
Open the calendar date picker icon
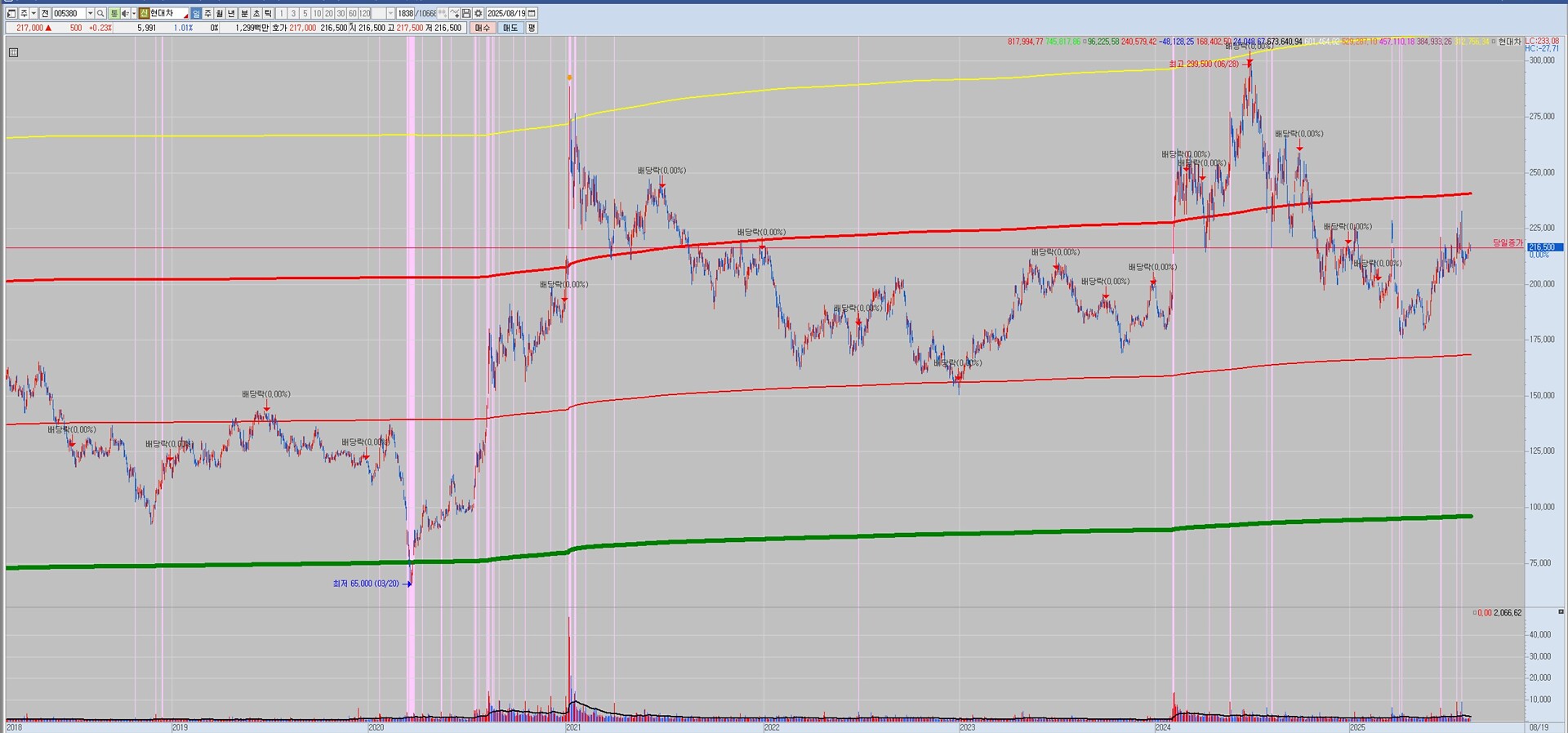532,14
